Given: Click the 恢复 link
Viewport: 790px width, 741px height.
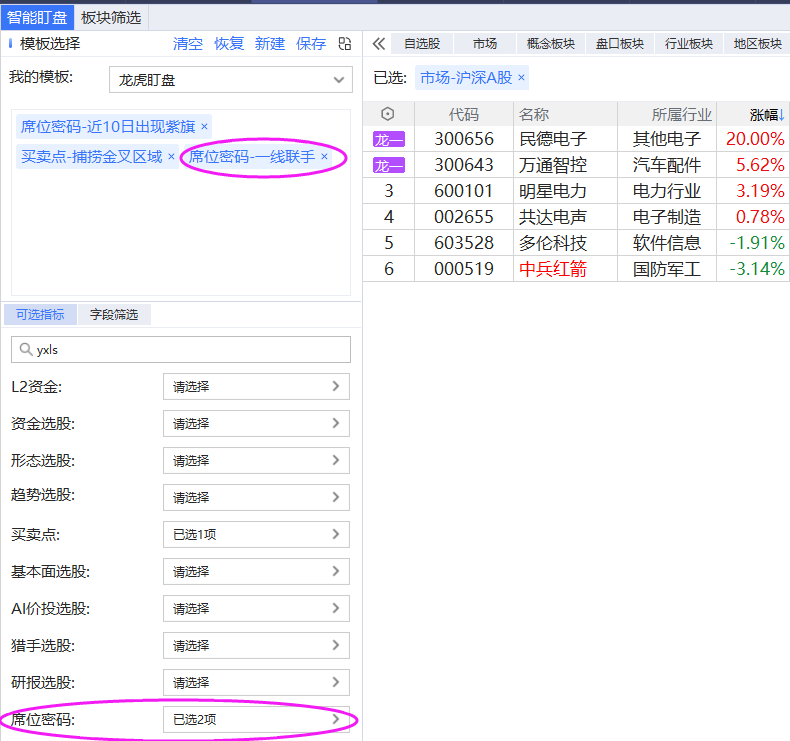Looking at the screenshot, I should (x=229, y=44).
